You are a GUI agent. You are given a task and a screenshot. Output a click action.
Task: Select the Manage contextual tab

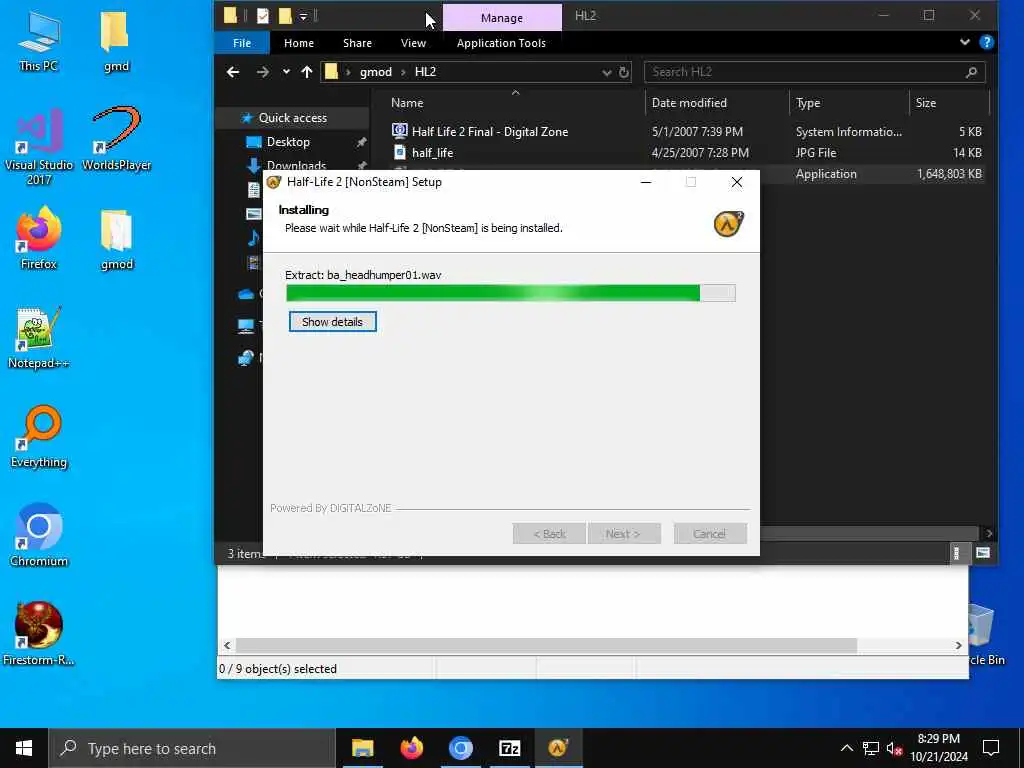pyautogui.click(x=502, y=18)
